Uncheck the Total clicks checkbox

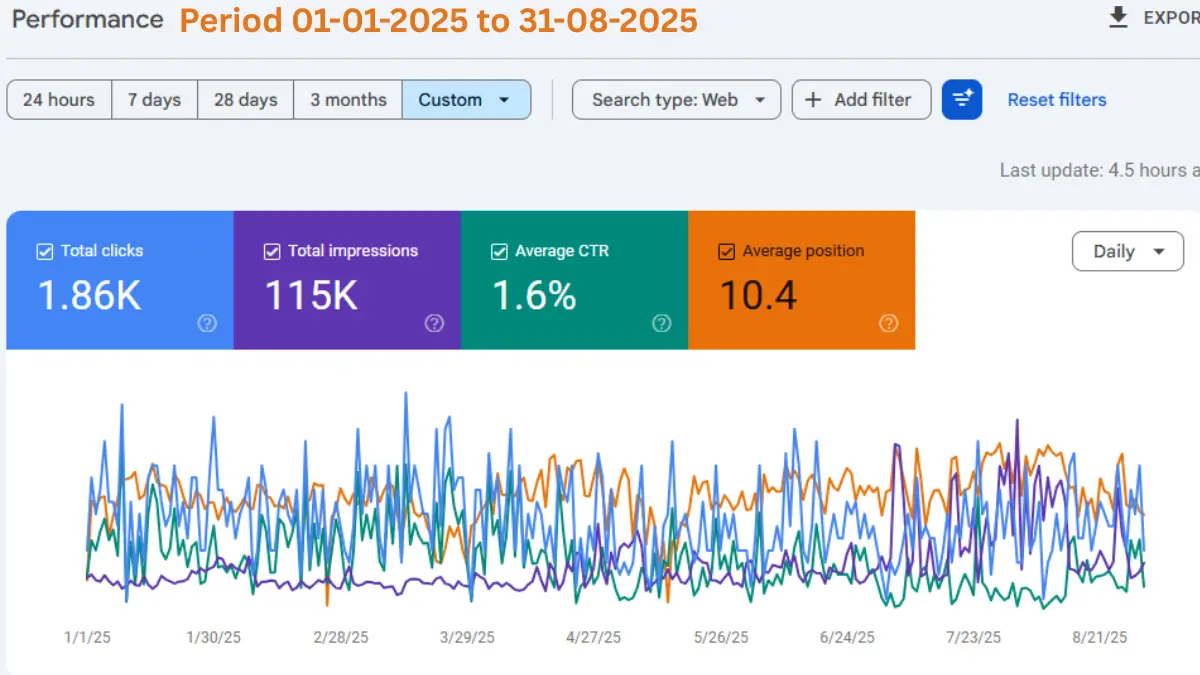44,251
